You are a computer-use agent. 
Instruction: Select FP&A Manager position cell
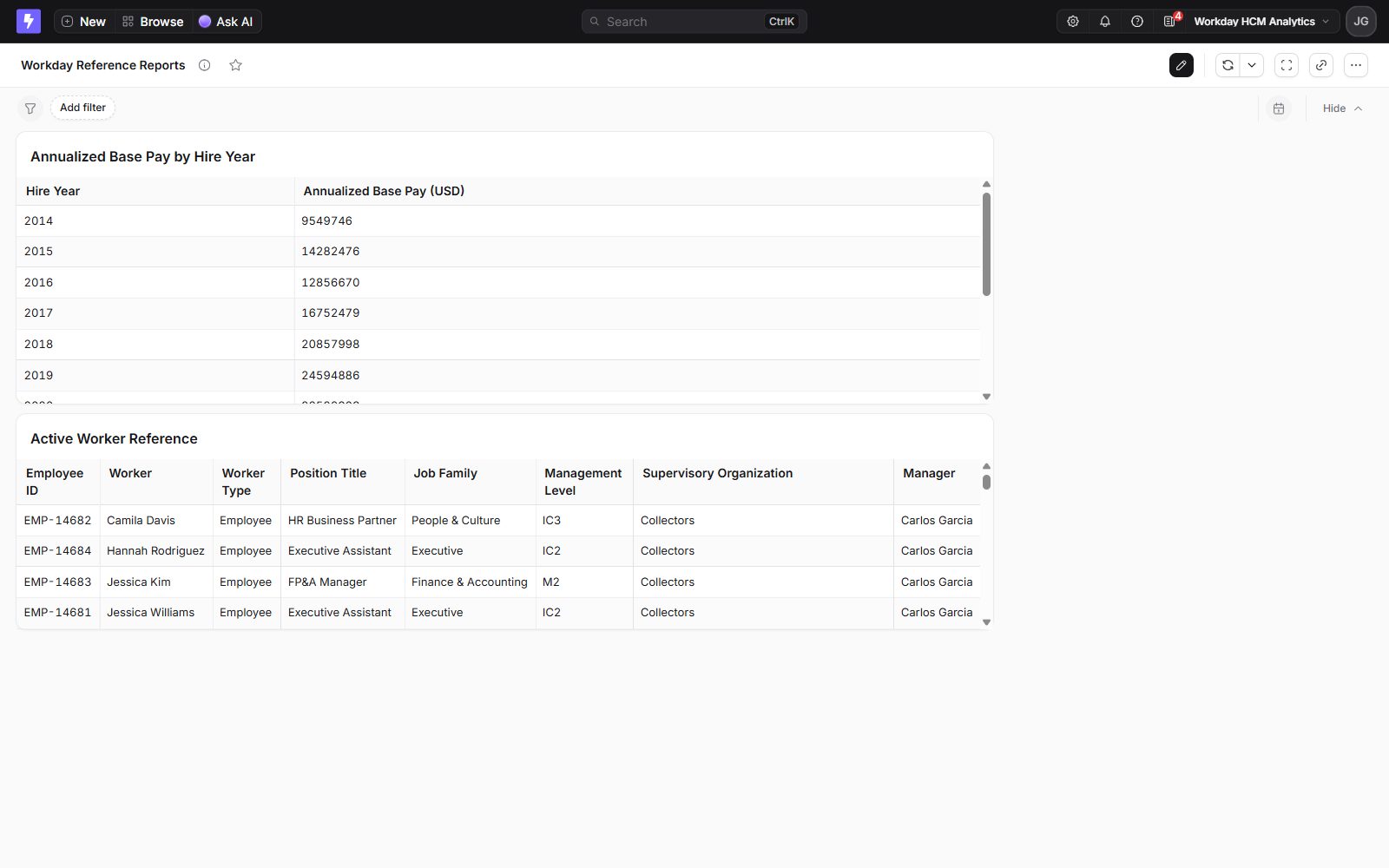[343, 582]
